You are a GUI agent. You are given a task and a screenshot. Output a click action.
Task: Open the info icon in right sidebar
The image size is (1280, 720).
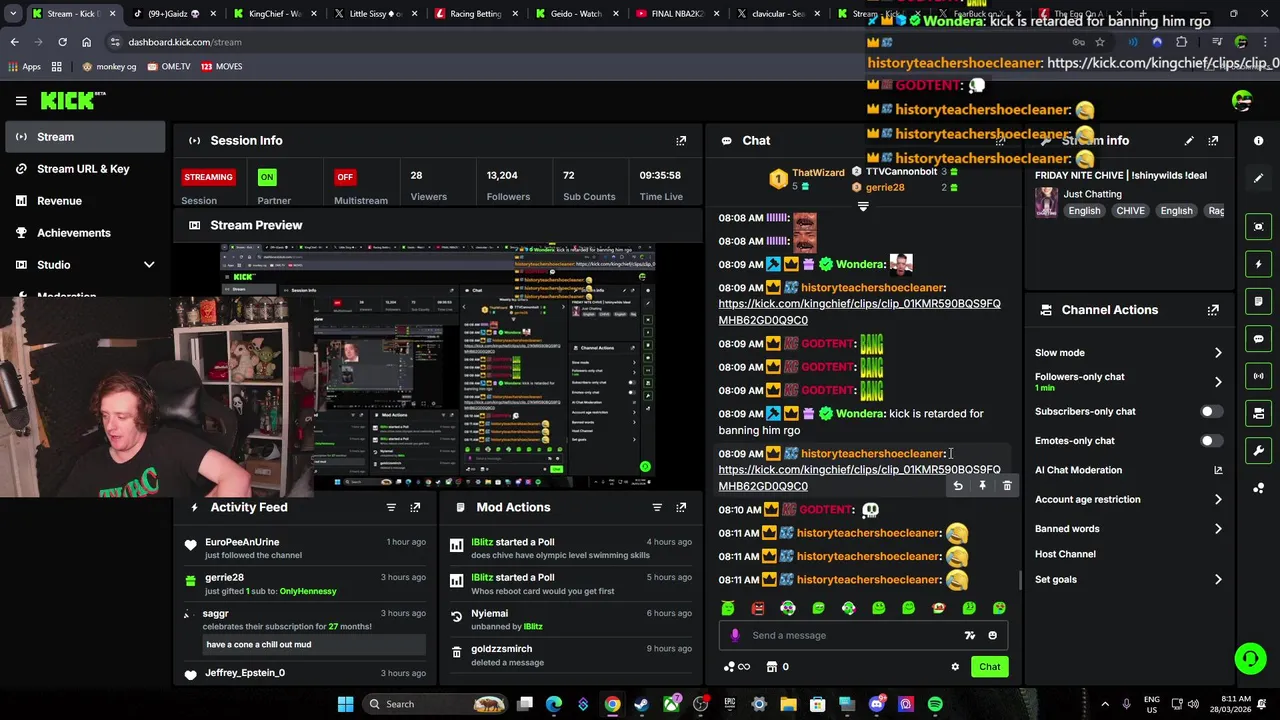1258,141
